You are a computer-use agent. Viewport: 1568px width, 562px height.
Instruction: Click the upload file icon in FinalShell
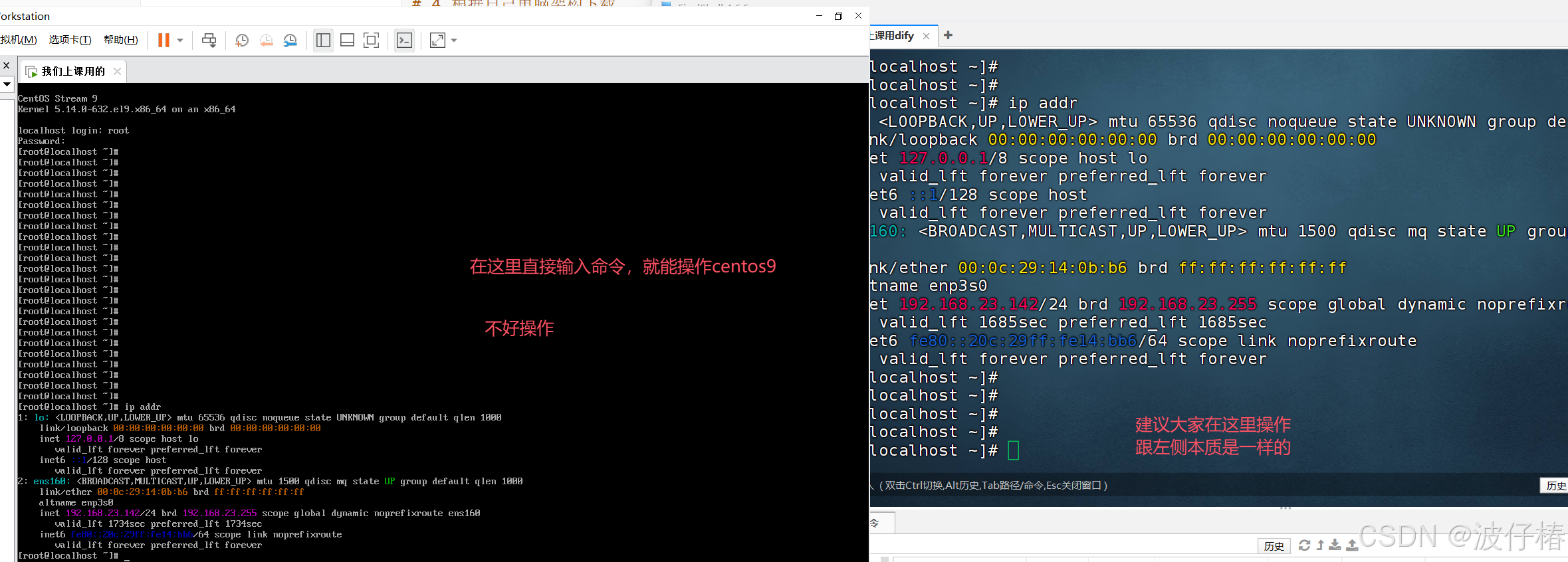(x=1352, y=545)
